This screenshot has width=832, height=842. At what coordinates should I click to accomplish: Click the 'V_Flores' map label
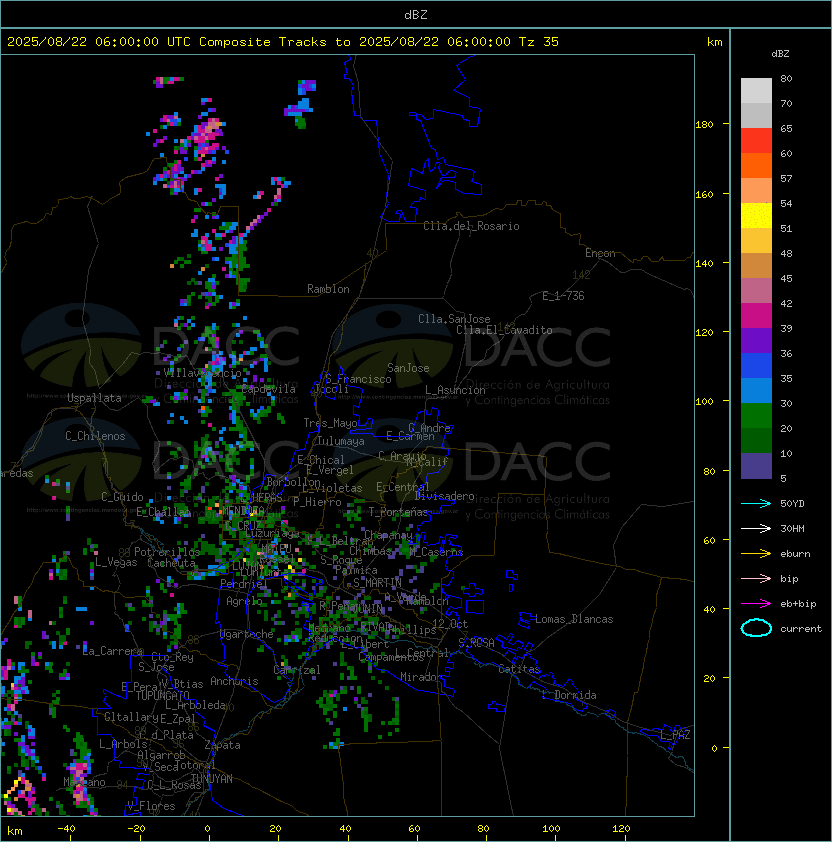151,806
